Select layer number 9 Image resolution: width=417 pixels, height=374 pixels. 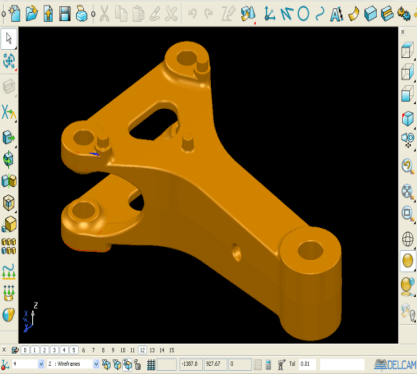tap(113, 350)
